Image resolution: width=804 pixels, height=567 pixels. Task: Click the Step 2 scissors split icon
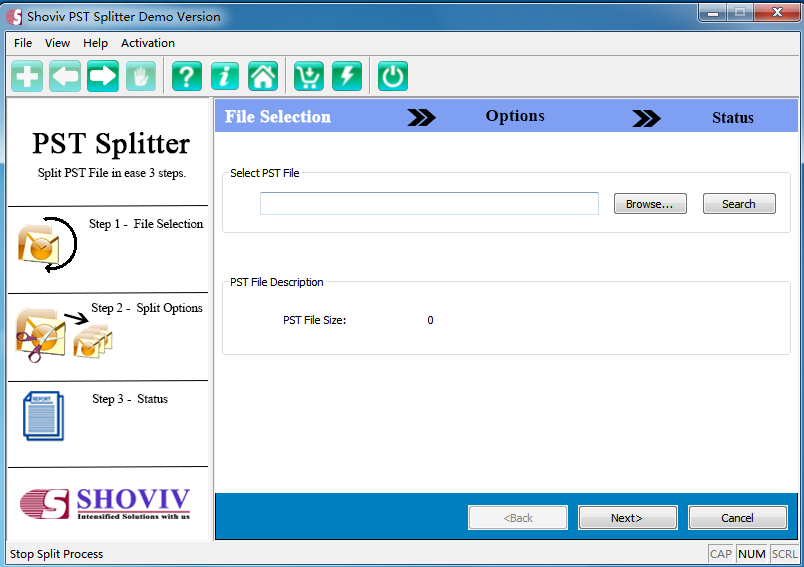click(64, 334)
